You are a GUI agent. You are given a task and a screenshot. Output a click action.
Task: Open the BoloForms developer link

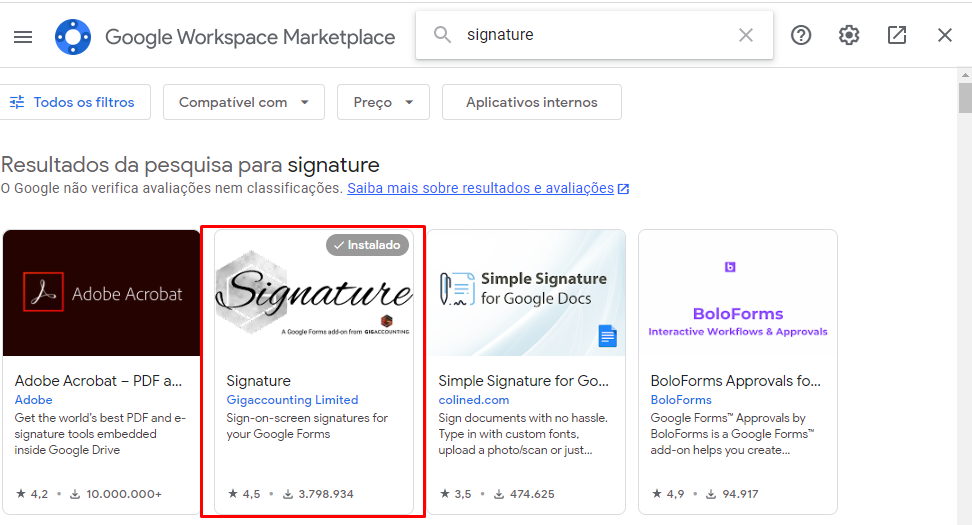coord(681,400)
